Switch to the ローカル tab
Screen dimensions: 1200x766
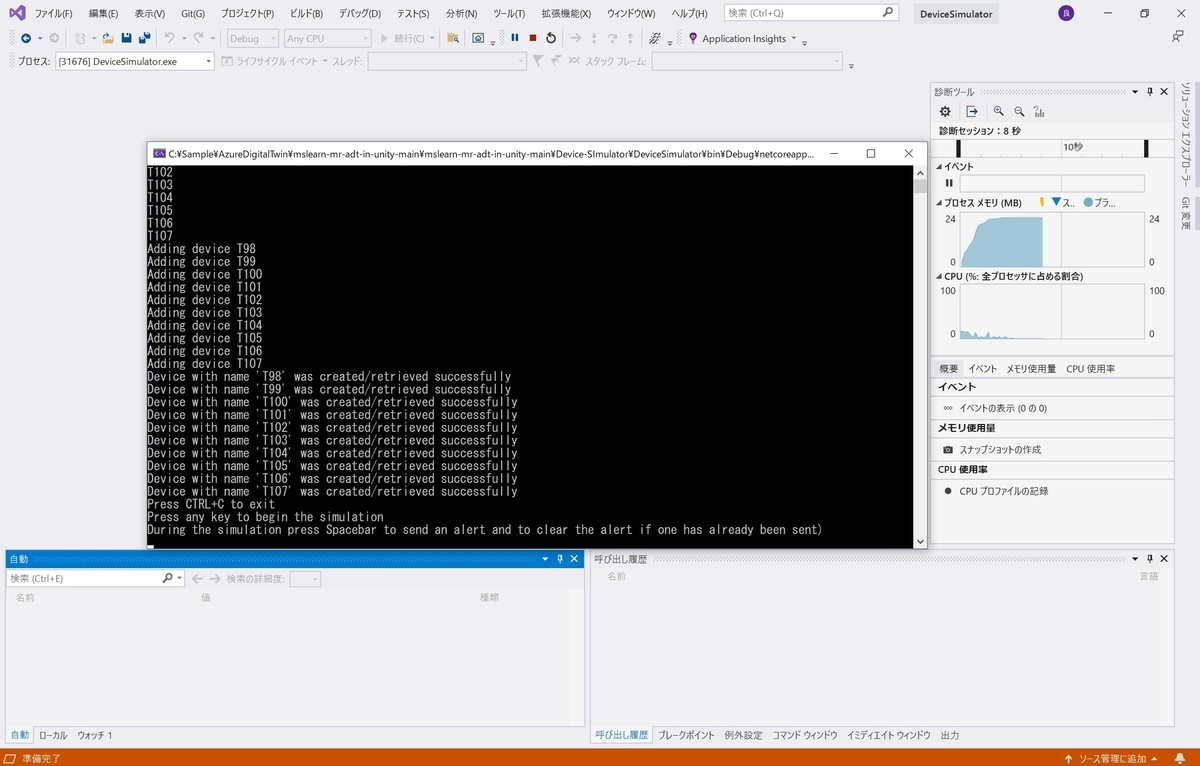coord(53,735)
